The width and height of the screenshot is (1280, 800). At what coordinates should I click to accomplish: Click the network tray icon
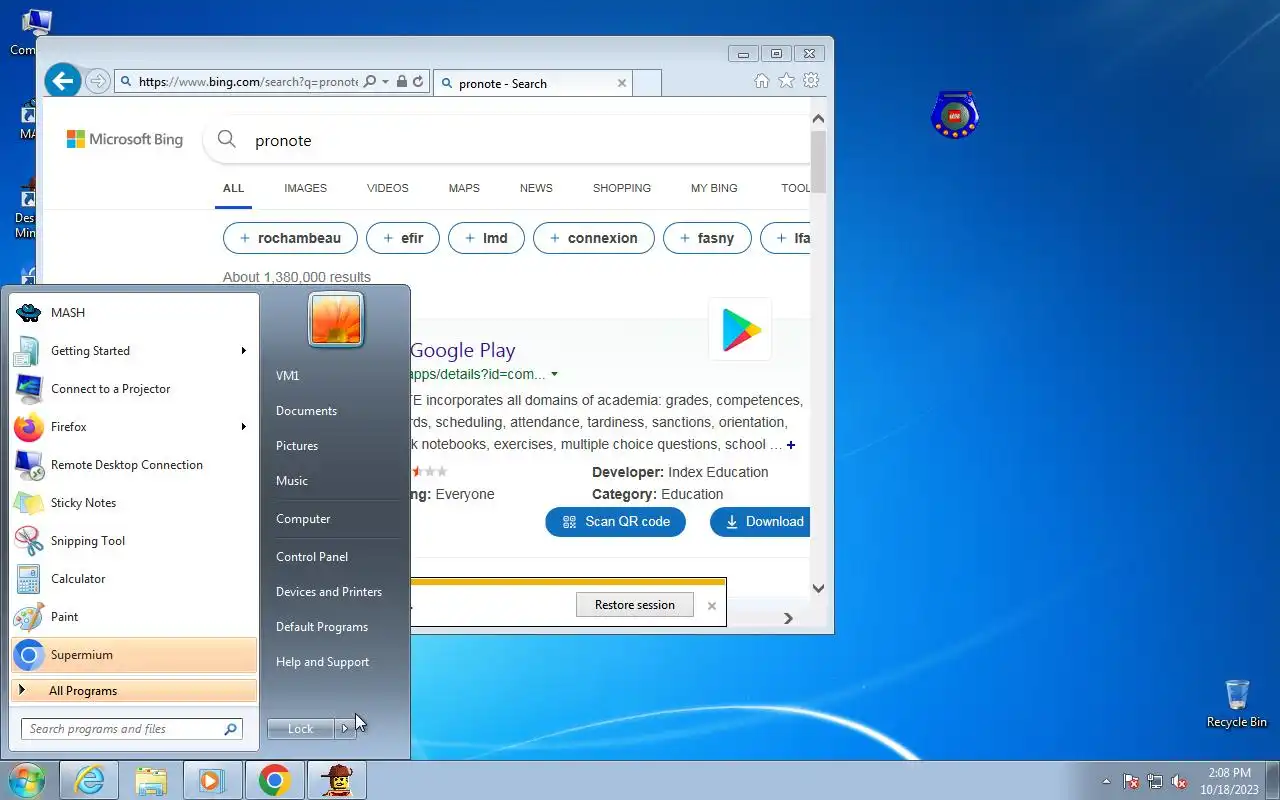[1156, 781]
